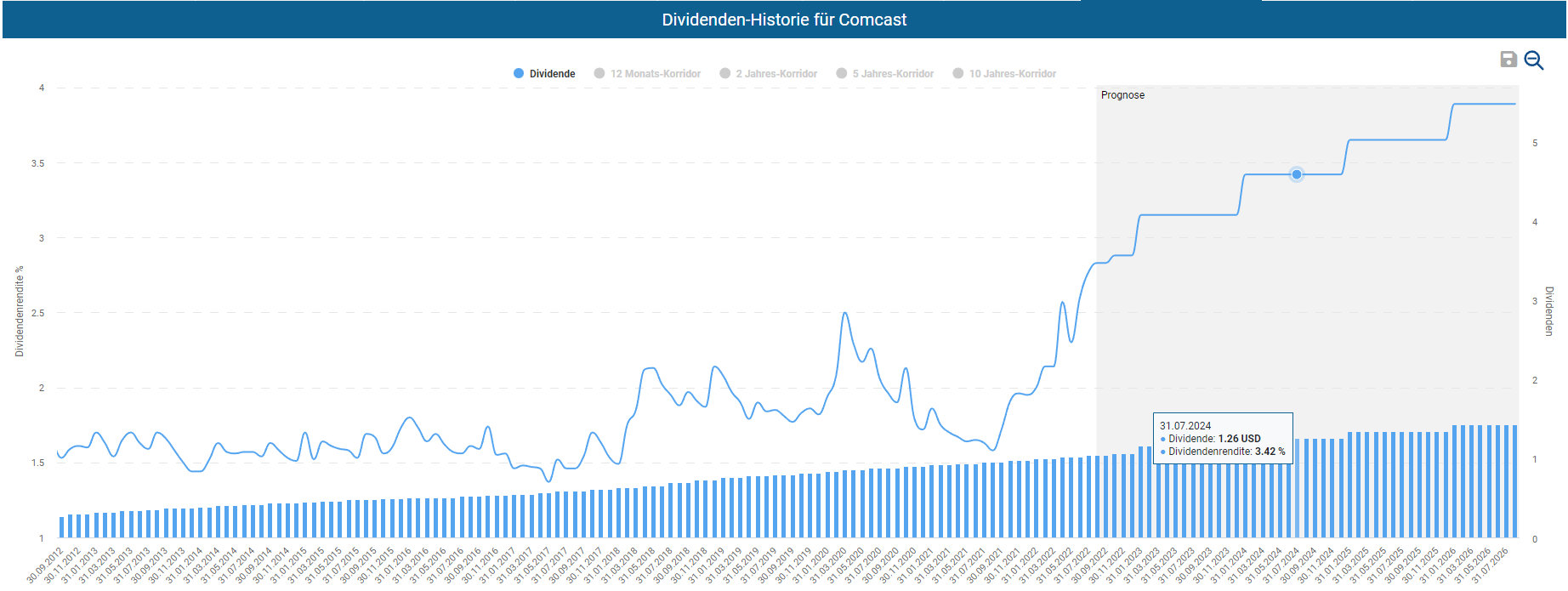1568x591 pixels.
Task: Click the Prognose label in the shaded area
Action: (1122, 95)
